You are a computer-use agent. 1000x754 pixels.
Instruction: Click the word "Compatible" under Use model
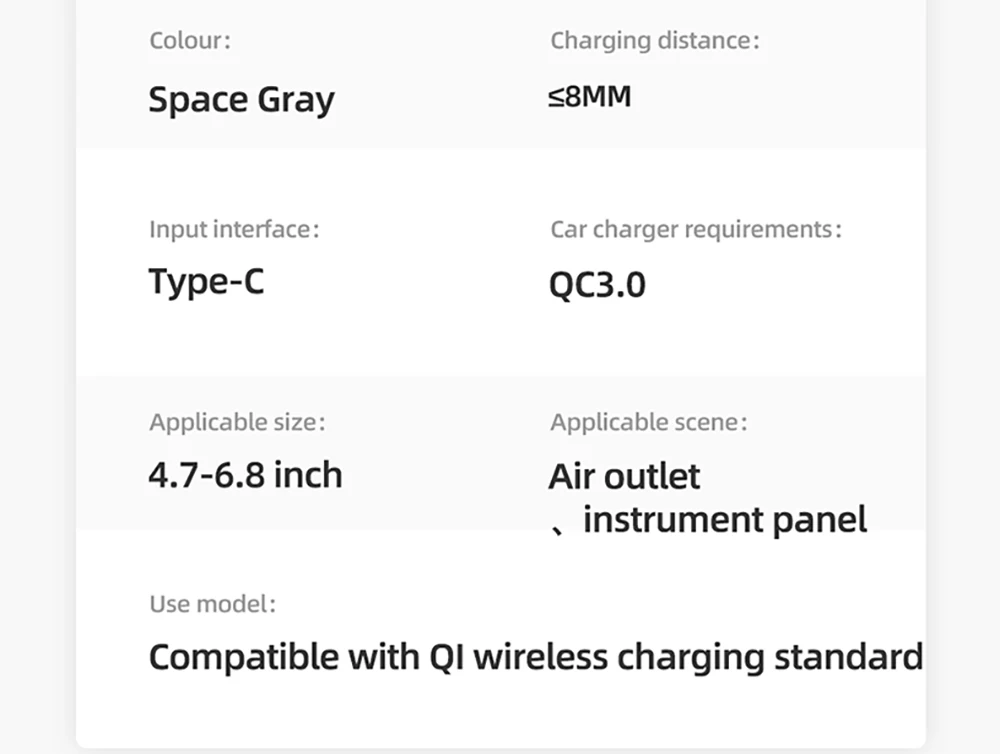244,657
